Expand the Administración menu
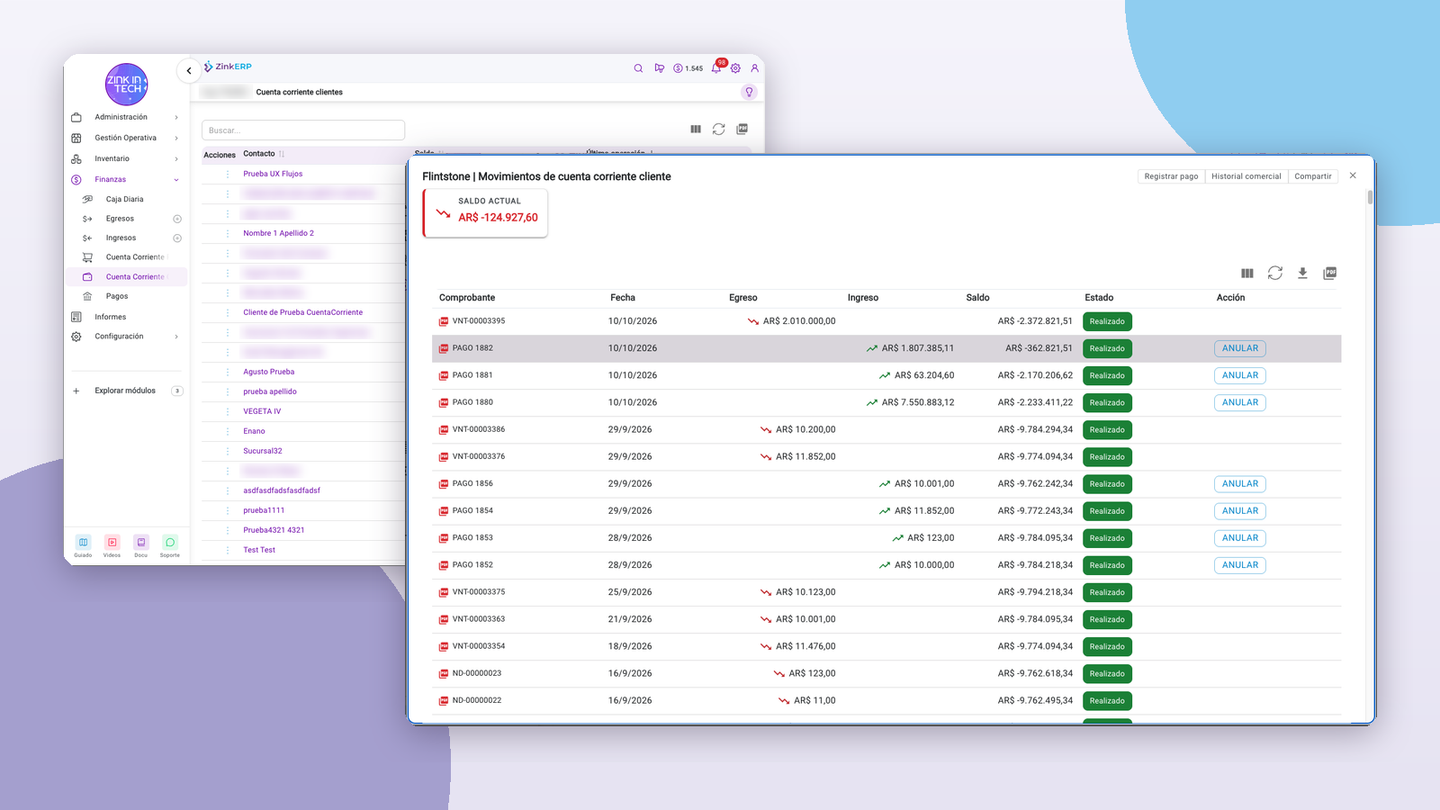The image size is (1440, 810). (x=125, y=117)
